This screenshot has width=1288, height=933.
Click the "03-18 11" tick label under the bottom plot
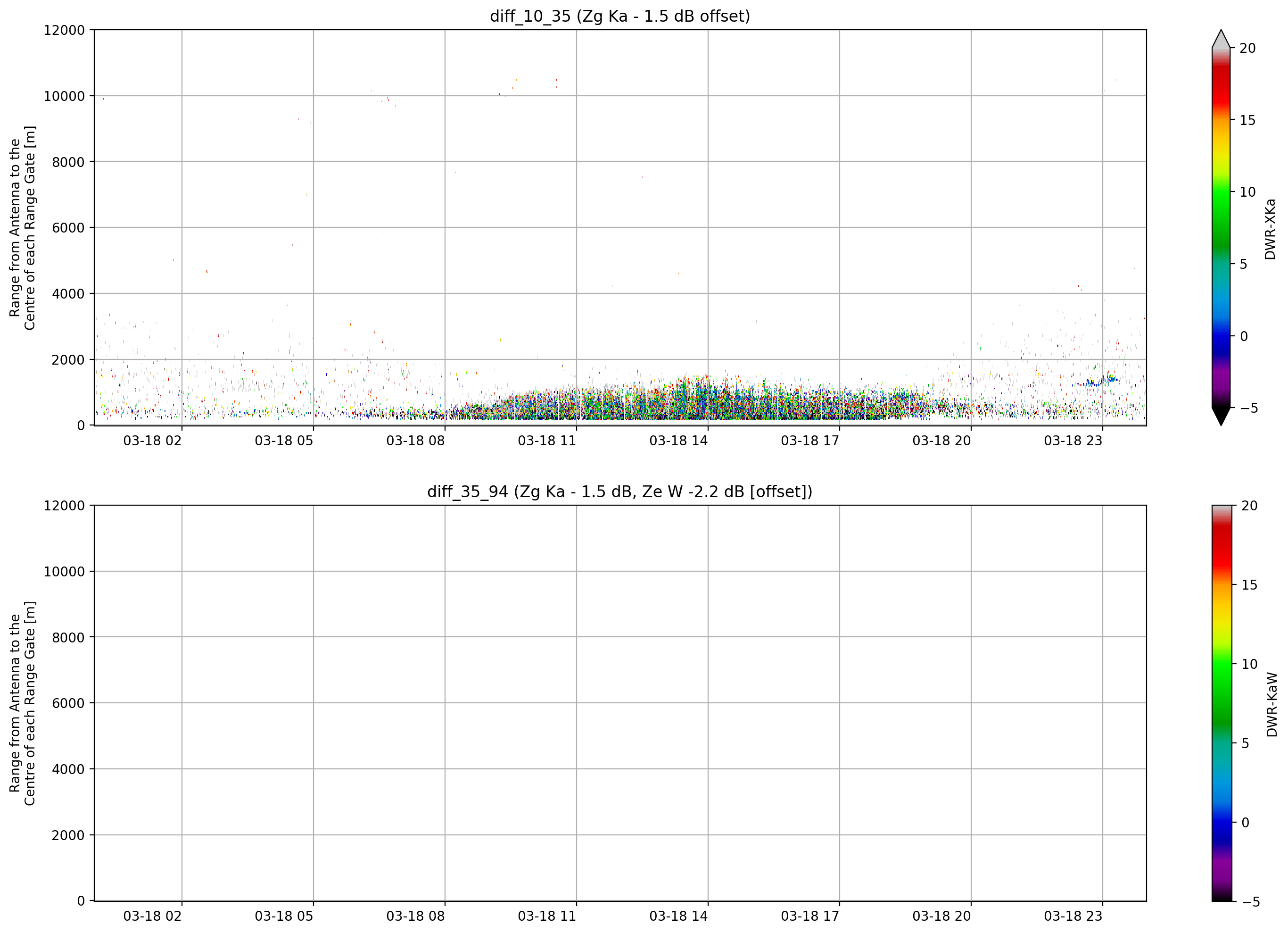click(x=547, y=916)
